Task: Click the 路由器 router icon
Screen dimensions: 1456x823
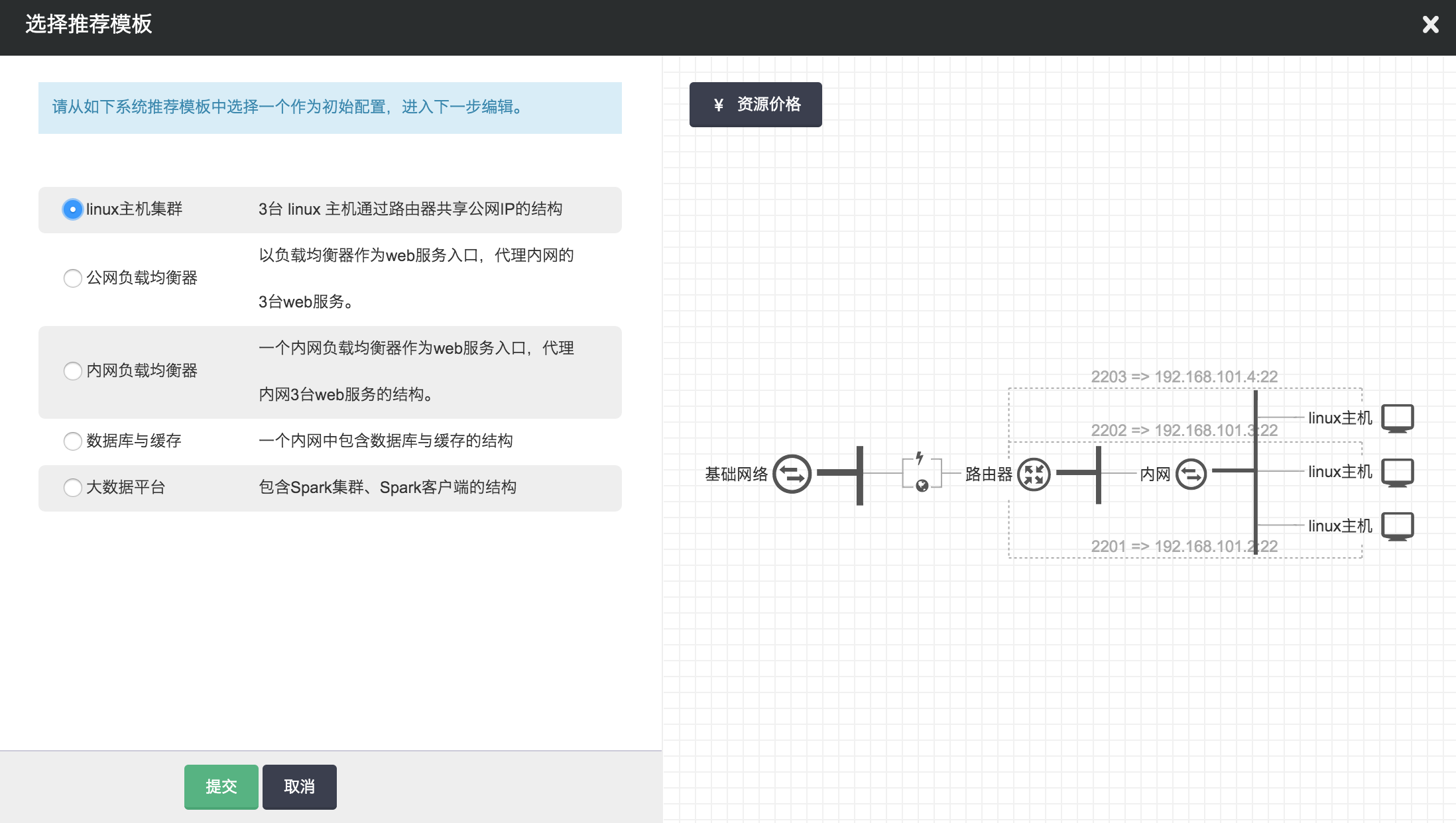Action: coord(1034,474)
